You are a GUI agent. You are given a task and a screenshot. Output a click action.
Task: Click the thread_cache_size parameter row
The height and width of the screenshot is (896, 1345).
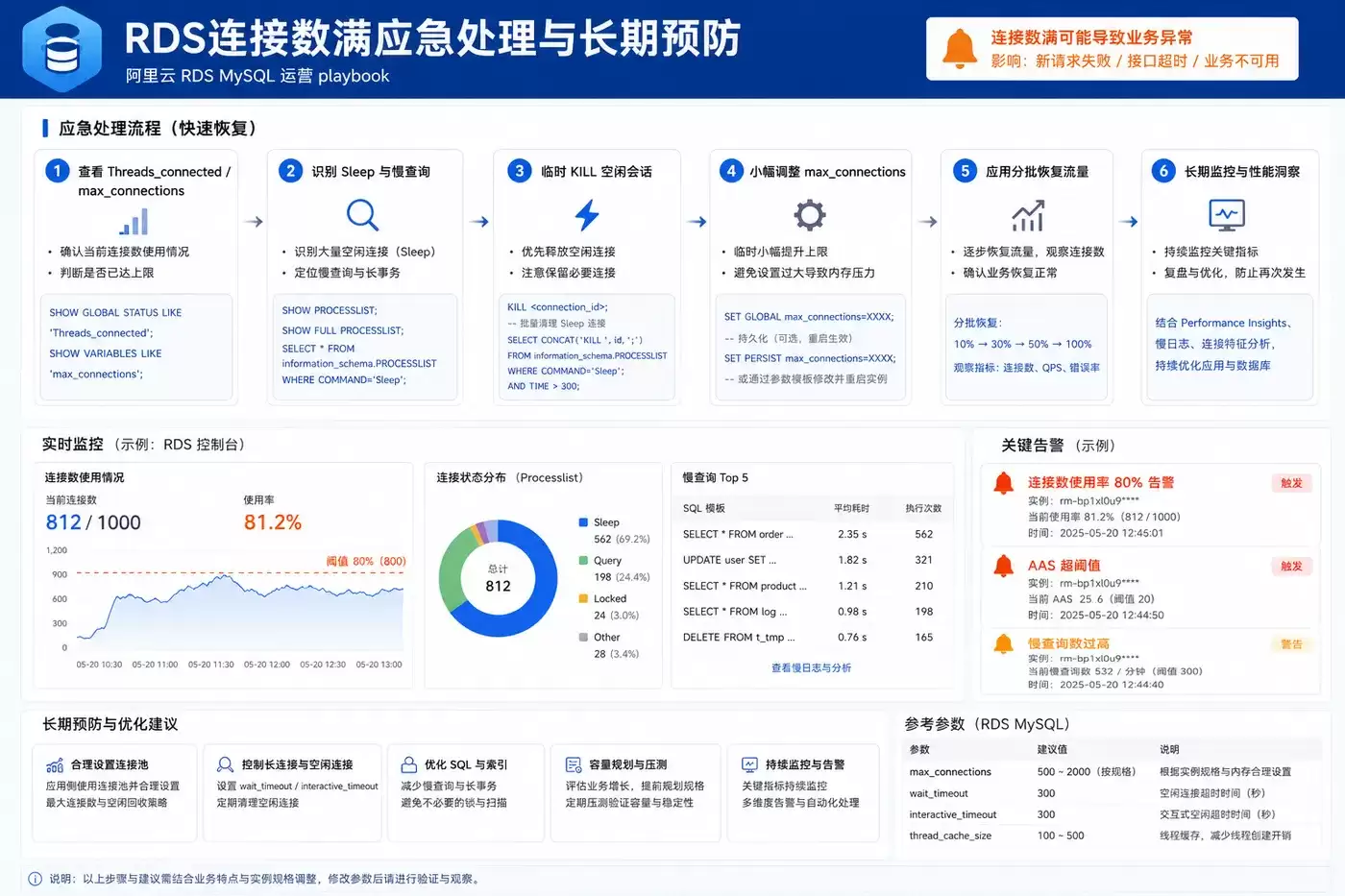tap(1113, 835)
